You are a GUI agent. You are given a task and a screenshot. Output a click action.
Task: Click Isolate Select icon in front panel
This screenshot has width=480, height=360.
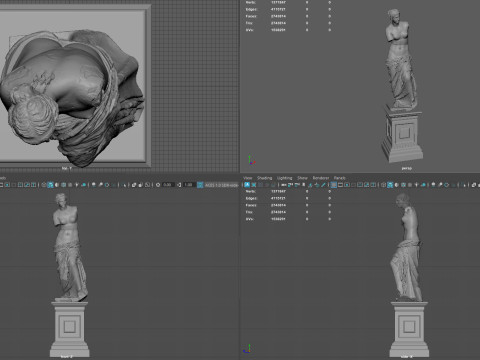pos(124,185)
